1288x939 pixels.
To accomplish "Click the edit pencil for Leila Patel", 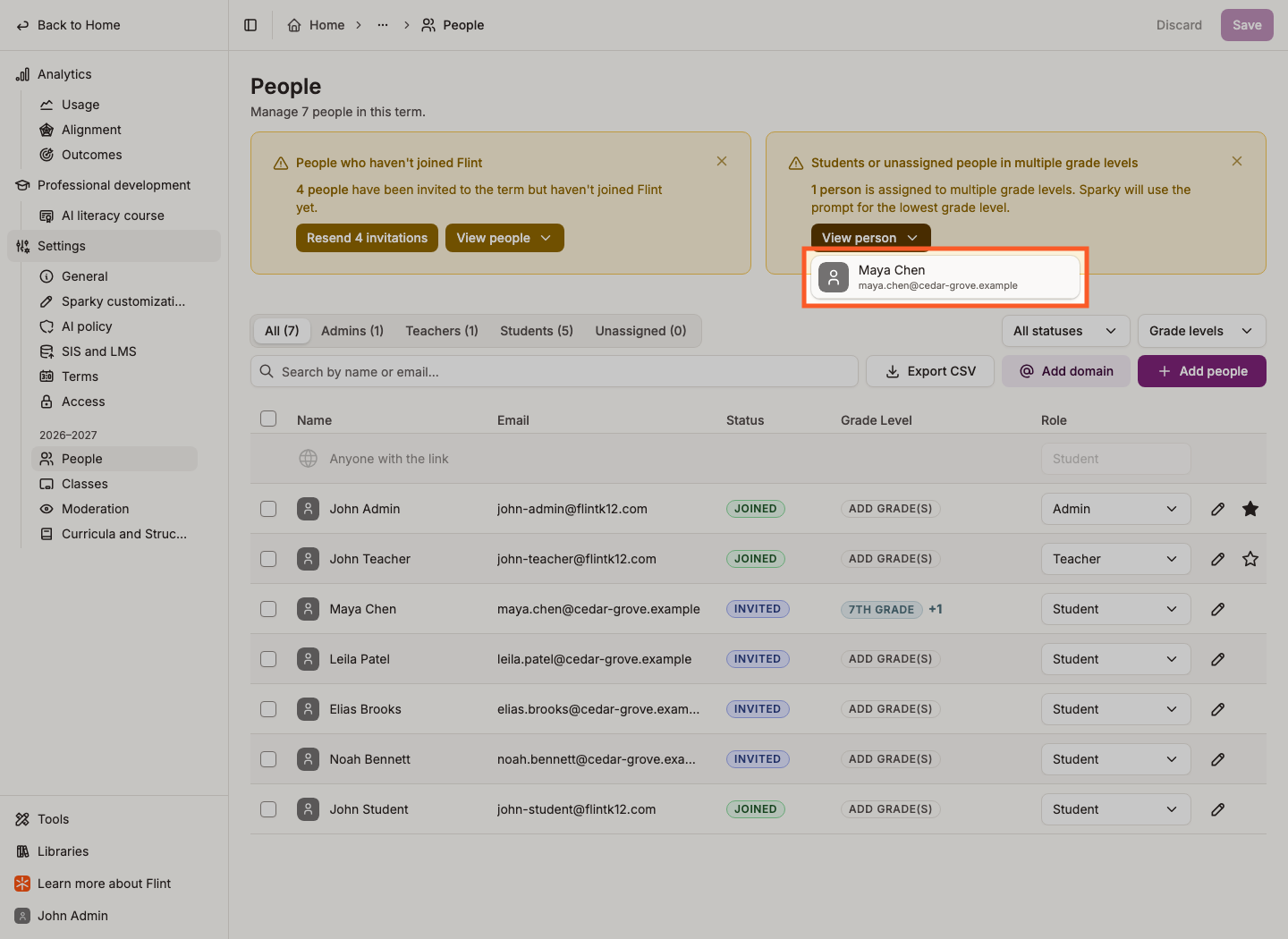I will coord(1217,659).
